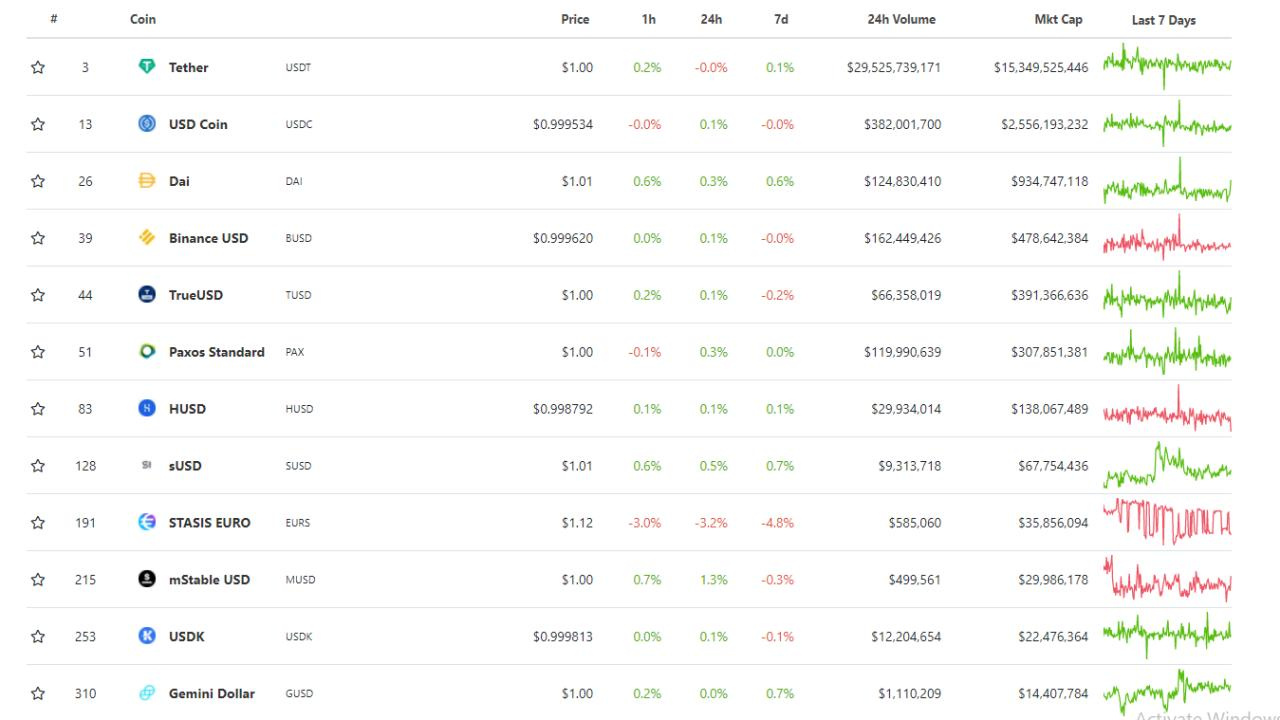Open the STASIS EURO 7-day sparkline chart
Image resolution: width=1280 pixels, height=720 pixels.
[1167, 521]
